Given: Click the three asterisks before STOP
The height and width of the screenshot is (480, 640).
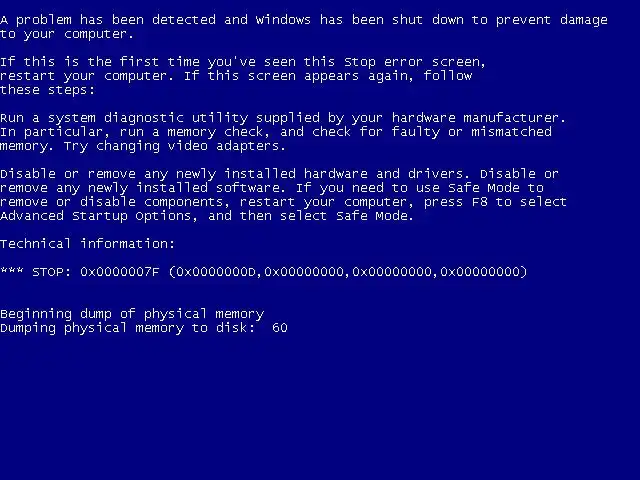Looking at the screenshot, I should [12, 270].
